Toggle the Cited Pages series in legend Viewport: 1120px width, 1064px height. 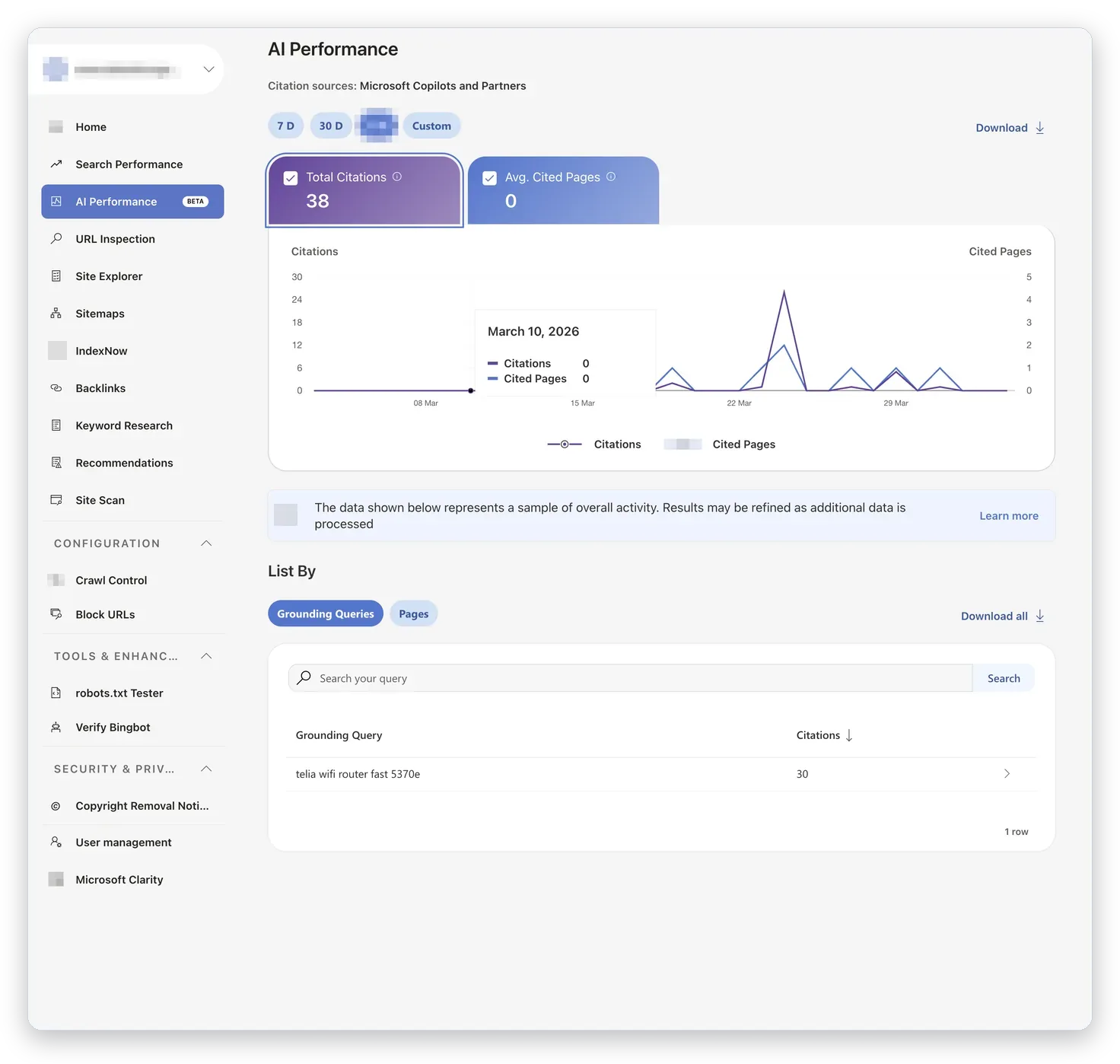(x=720, y=444)
